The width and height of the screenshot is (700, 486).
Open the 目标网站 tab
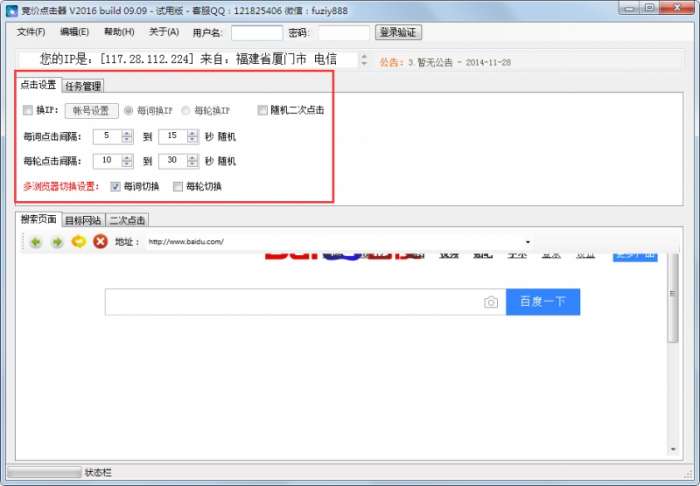click(83, 220)
